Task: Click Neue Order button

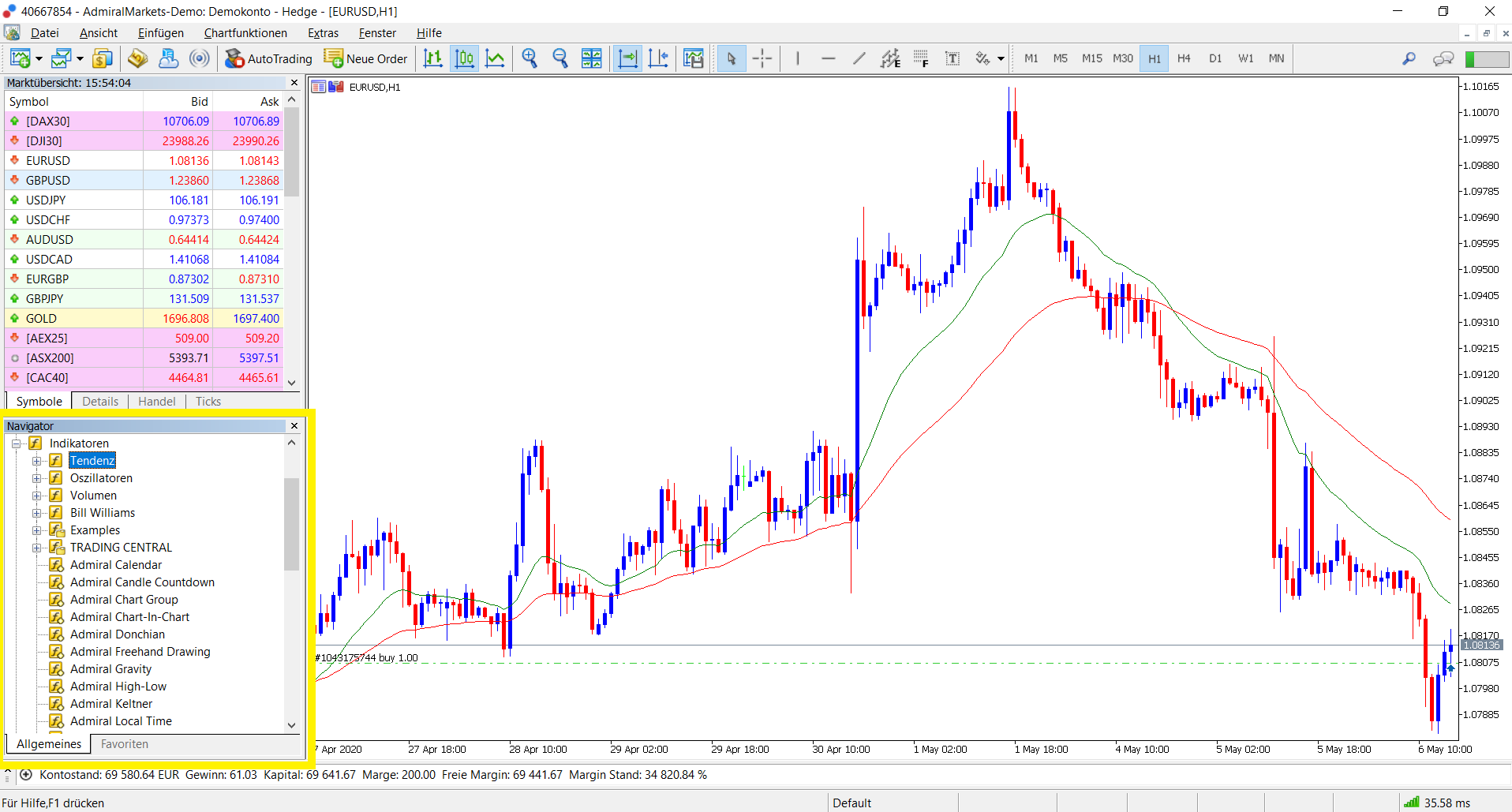Action: (x=366, y=58)
